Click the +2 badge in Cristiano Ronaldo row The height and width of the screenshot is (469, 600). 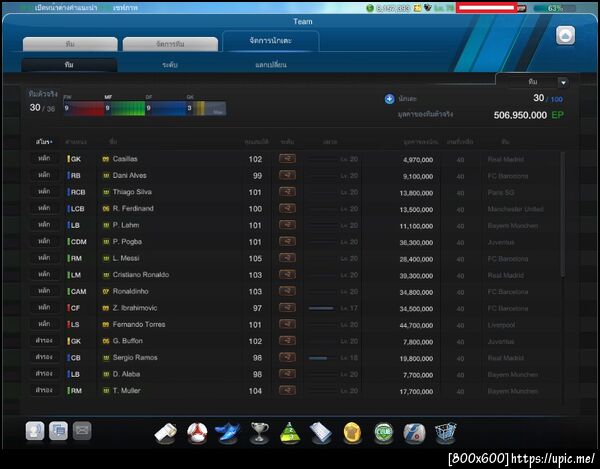[287, 274]
